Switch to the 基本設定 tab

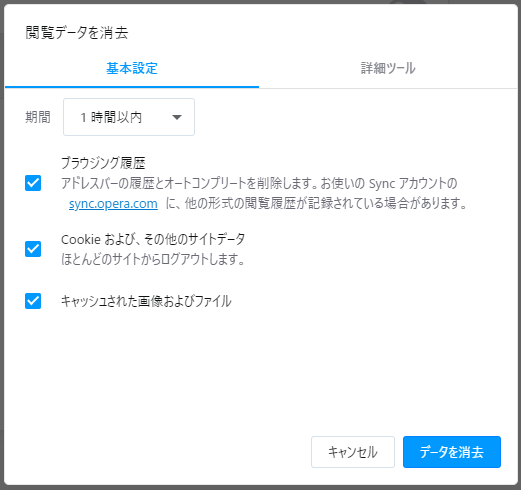(x=132, y=68)
